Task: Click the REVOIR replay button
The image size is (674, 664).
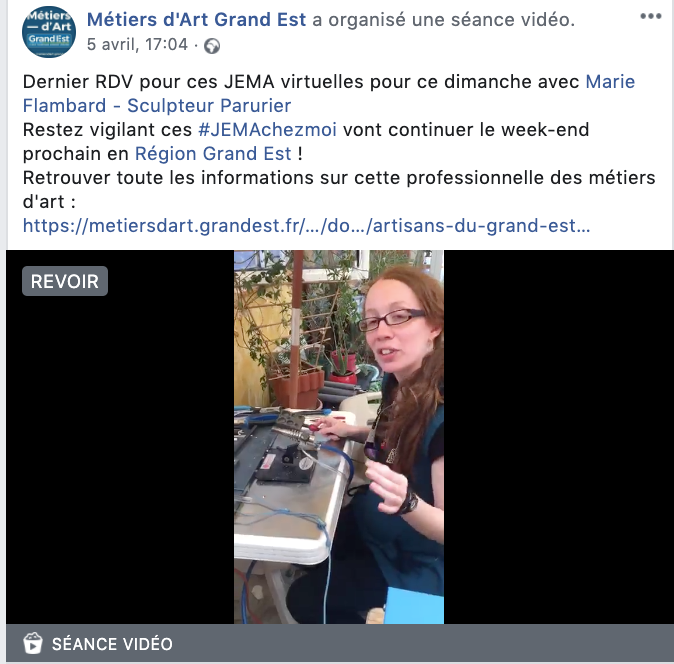Action: click(x=65, y=281)
